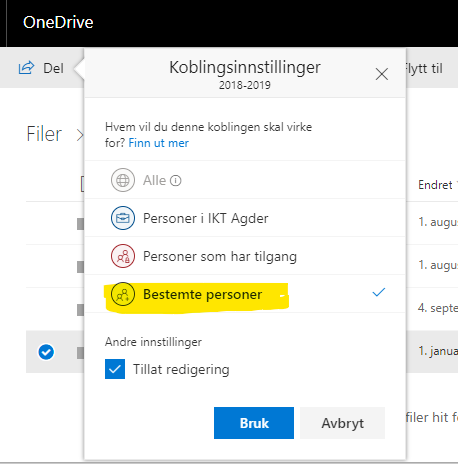The image size is (458, 464).
Task: Sort by the Endret column header
Action: tap(435, 185)
